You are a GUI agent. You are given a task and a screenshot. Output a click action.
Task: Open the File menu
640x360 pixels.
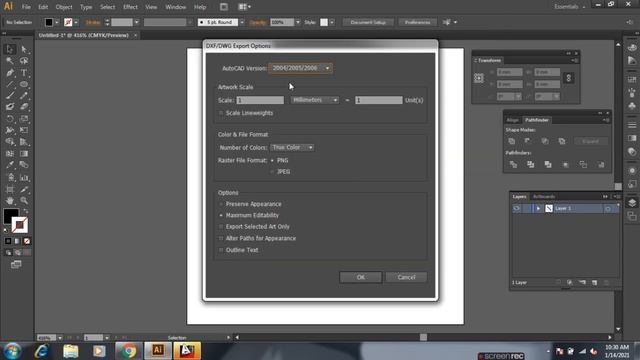coord(26,7)
